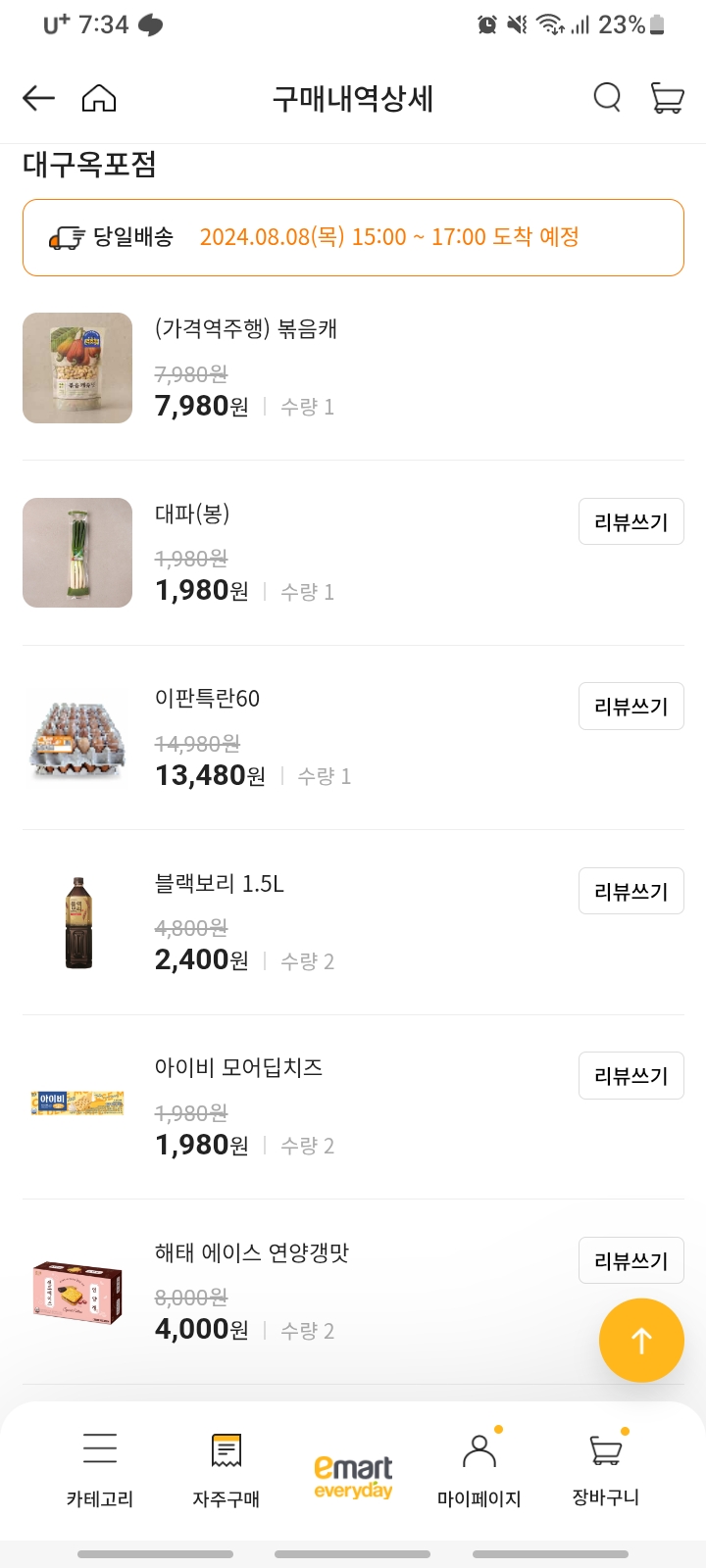Write a review for 이판특란60
Screen dimensions: 706x1568
coord(630,707)
